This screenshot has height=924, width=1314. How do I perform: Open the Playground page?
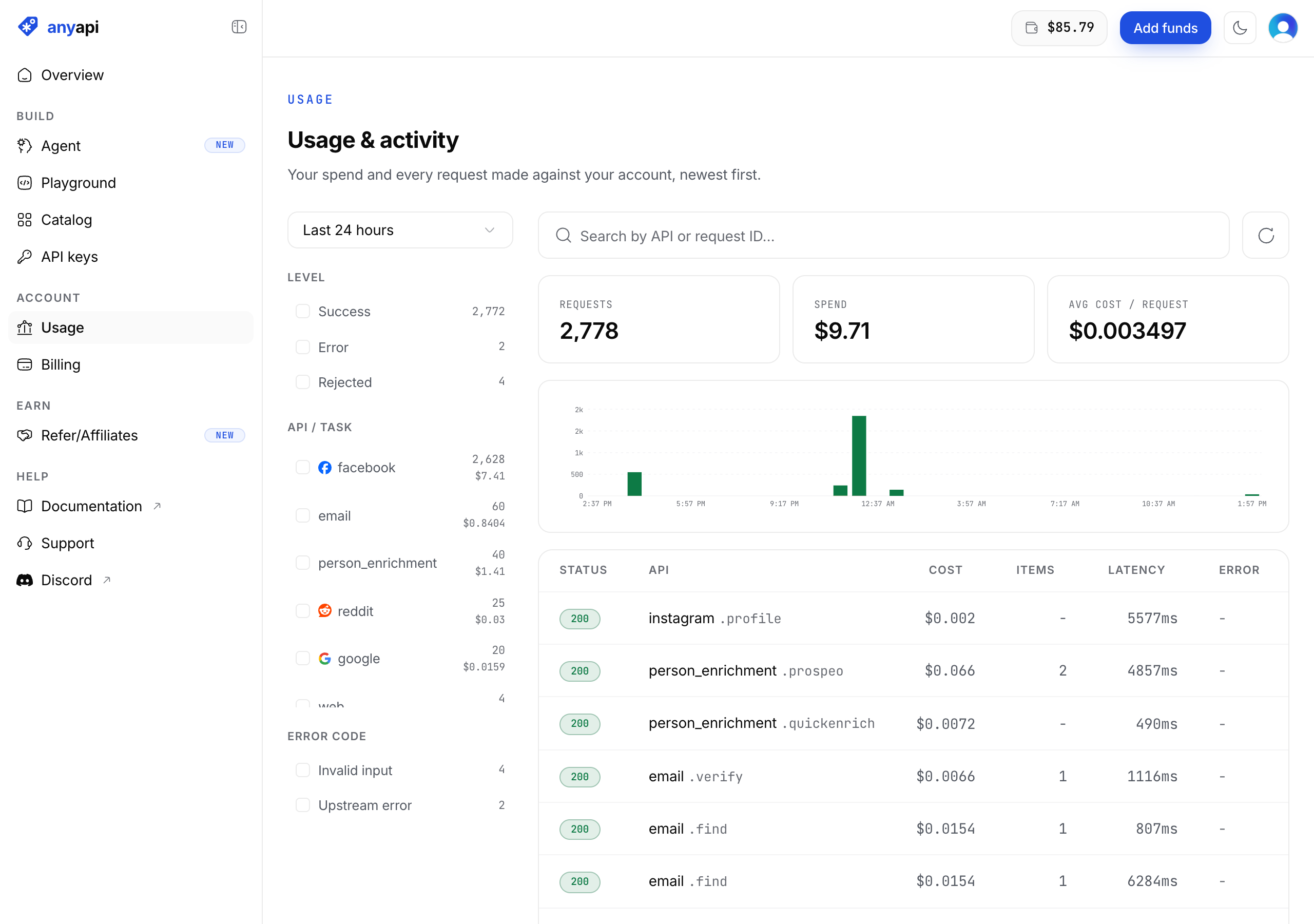pyautogui.click(x=130, y=183)
